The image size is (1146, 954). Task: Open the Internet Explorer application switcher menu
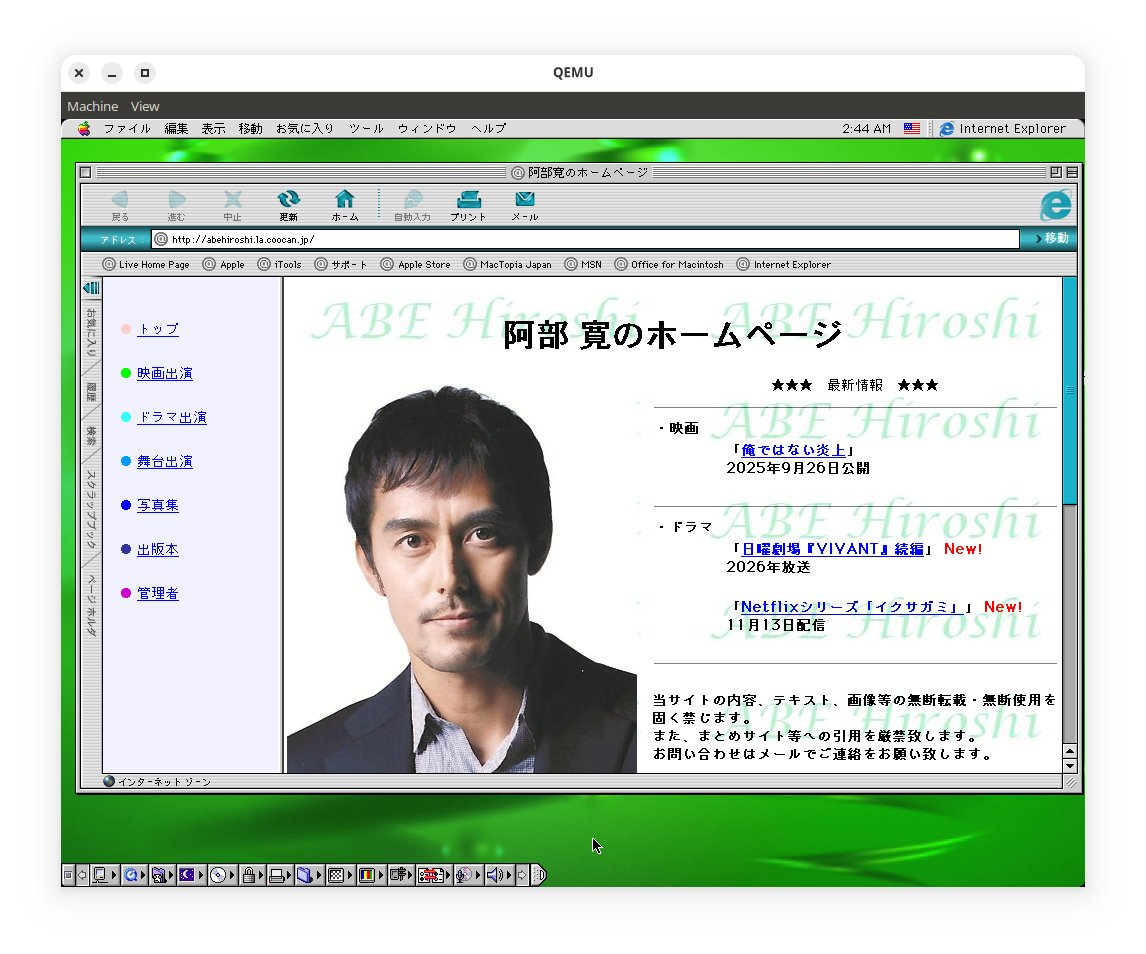click(x=1003, y=129)
